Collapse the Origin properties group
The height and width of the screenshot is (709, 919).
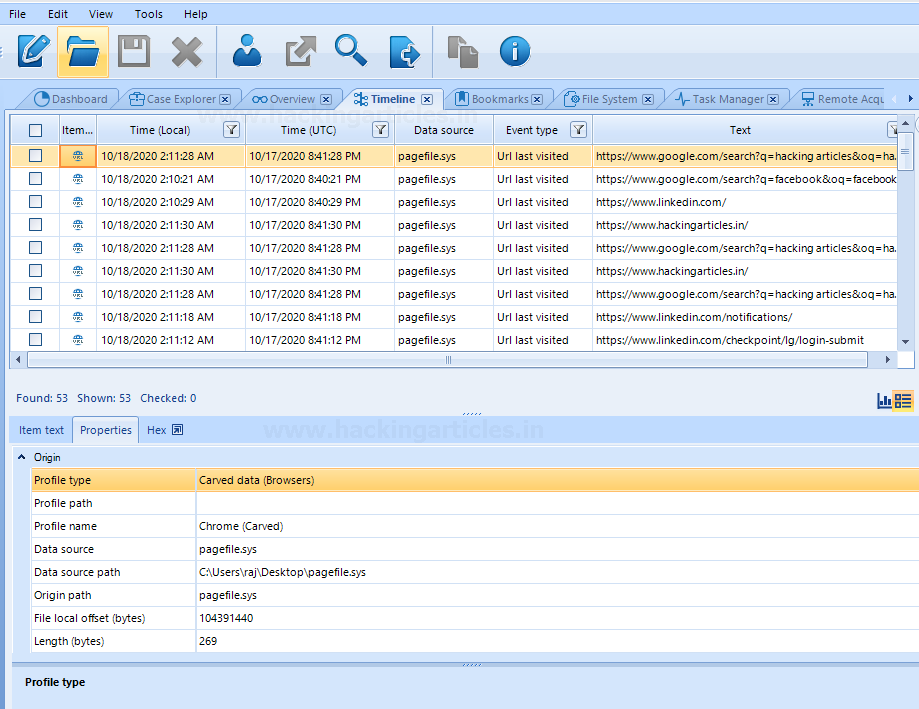click(x=22, y=457)
